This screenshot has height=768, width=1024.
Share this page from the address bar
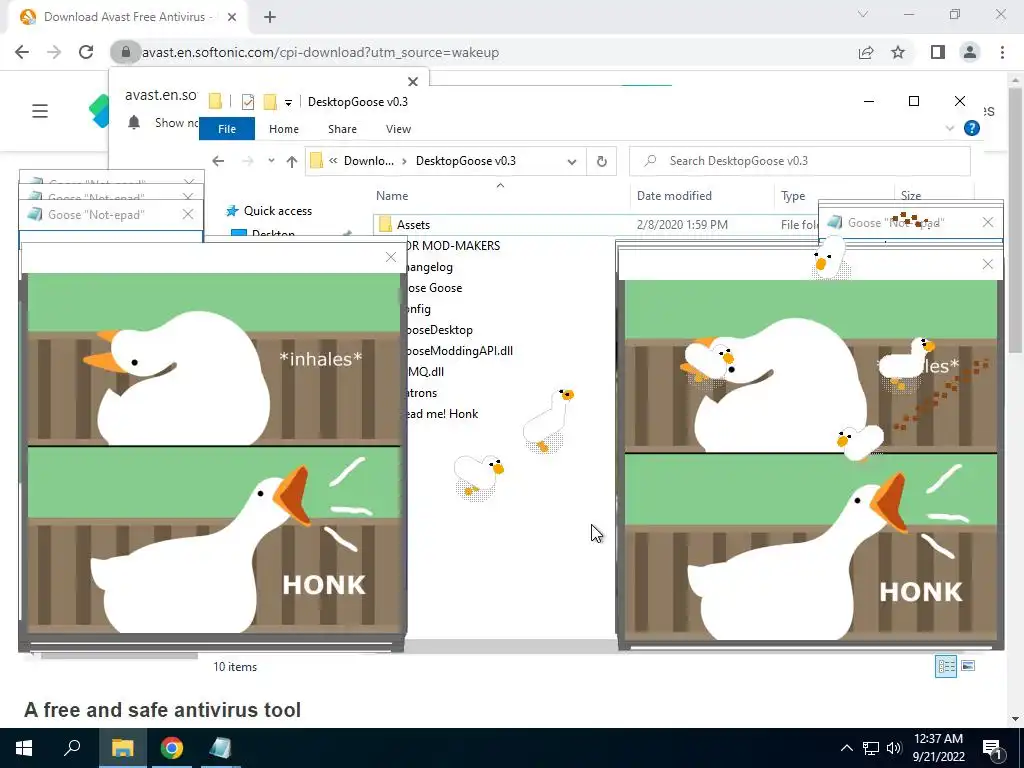tap(866, 52)
